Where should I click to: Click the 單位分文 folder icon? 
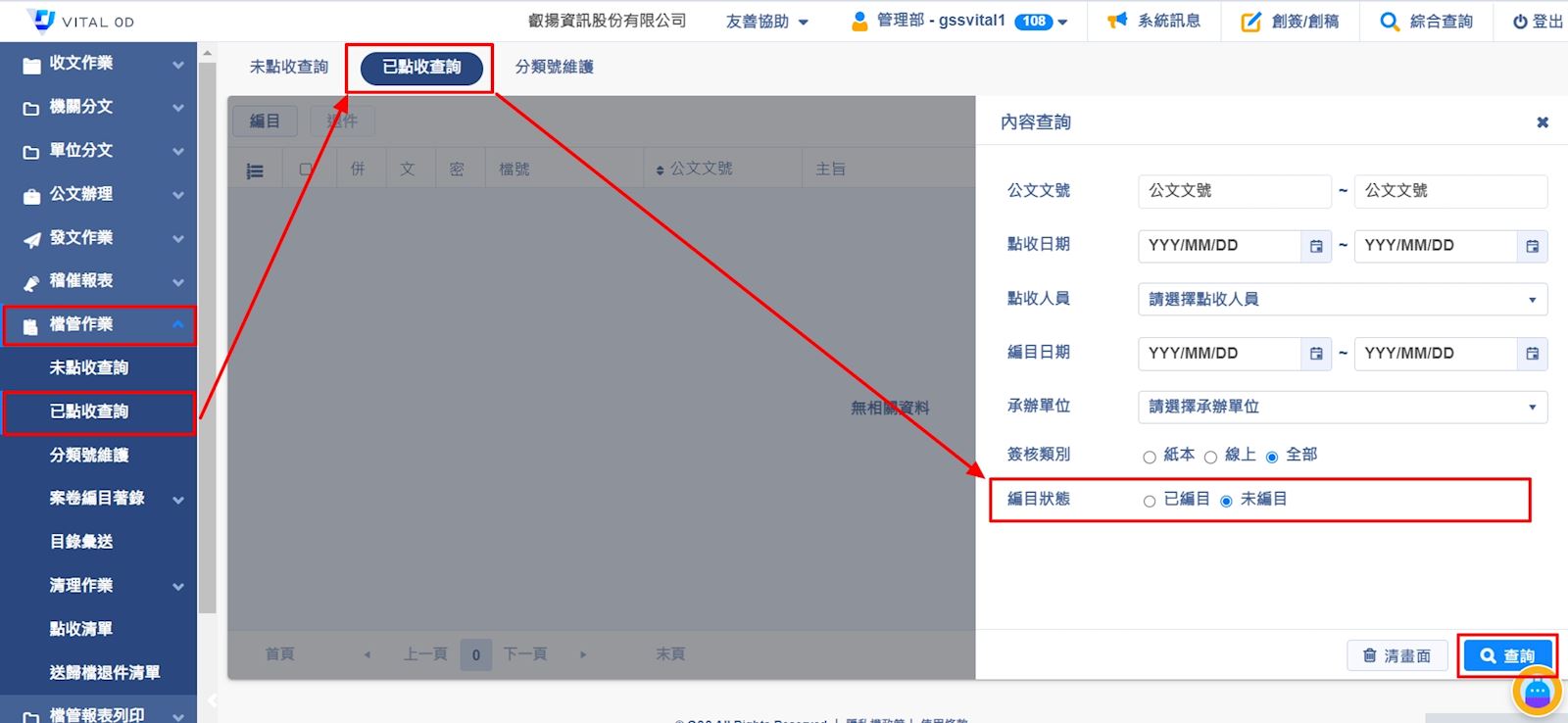coord(31,152)
